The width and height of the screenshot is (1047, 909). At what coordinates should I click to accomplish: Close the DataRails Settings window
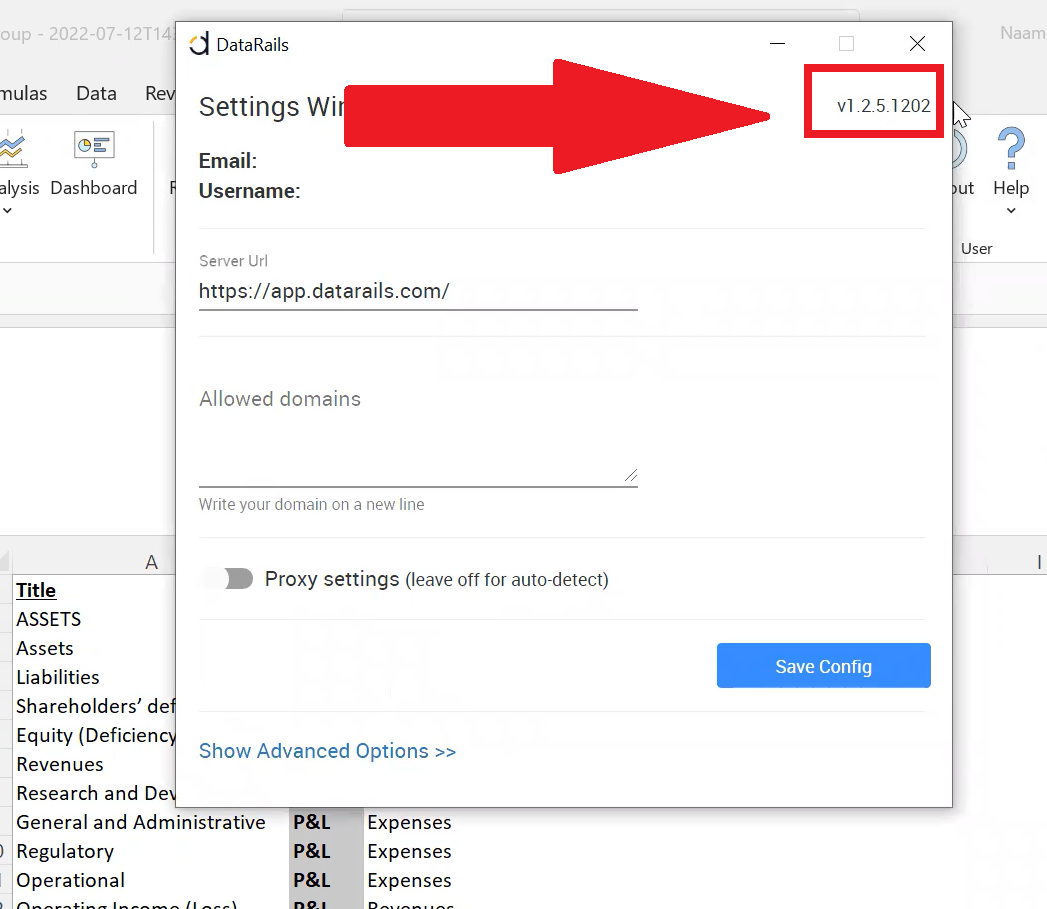point(917,44)
